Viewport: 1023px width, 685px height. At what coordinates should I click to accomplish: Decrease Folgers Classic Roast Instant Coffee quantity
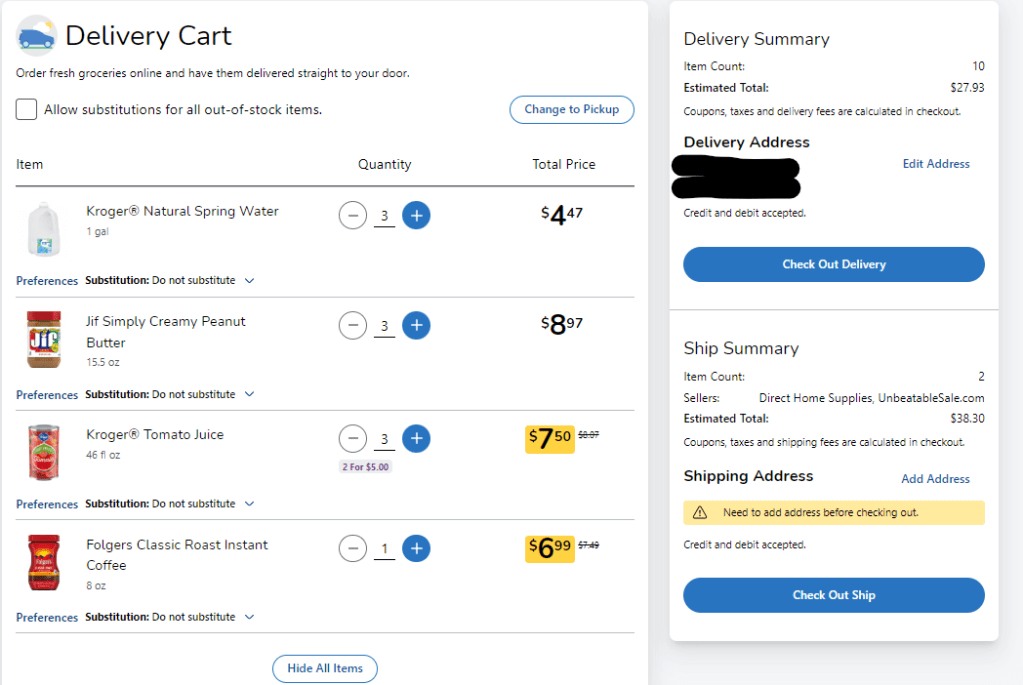[x=352, y=548]
